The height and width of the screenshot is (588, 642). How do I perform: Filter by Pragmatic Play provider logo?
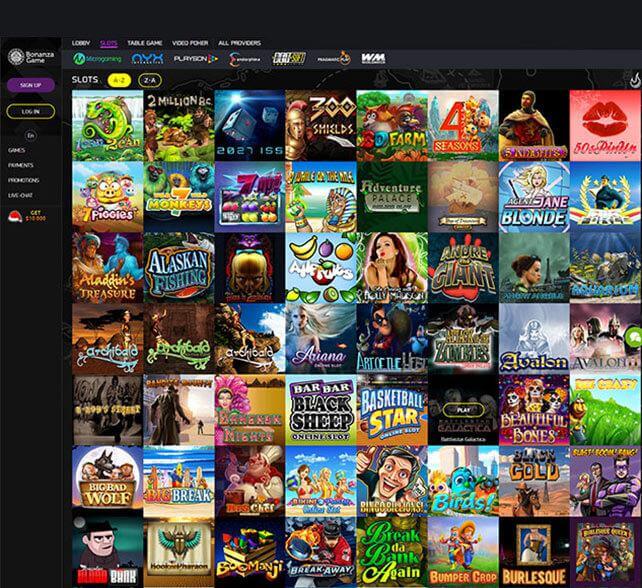click(x=334, y=59)
